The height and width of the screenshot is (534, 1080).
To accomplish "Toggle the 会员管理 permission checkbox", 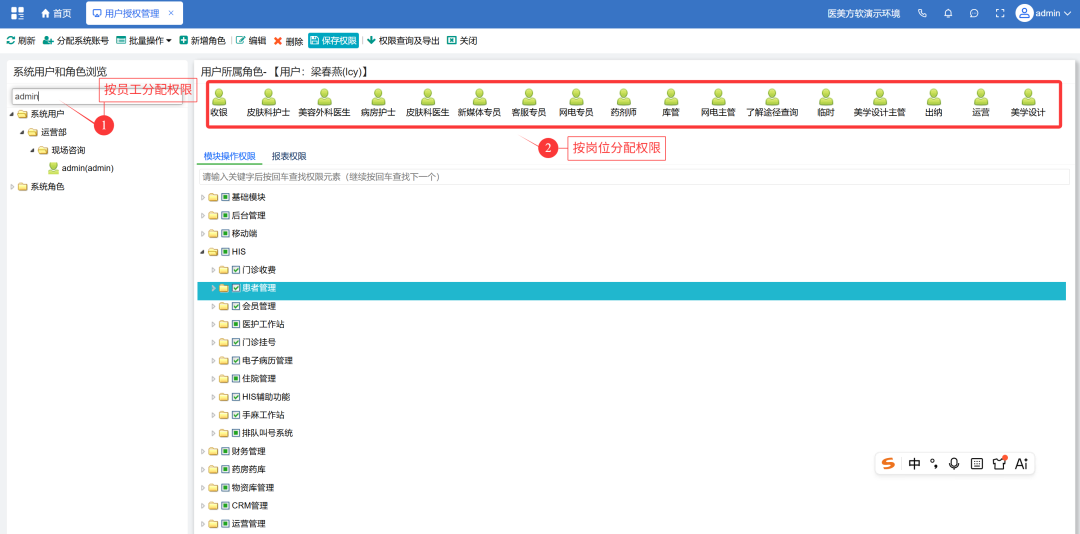I will tap(236, 306).
